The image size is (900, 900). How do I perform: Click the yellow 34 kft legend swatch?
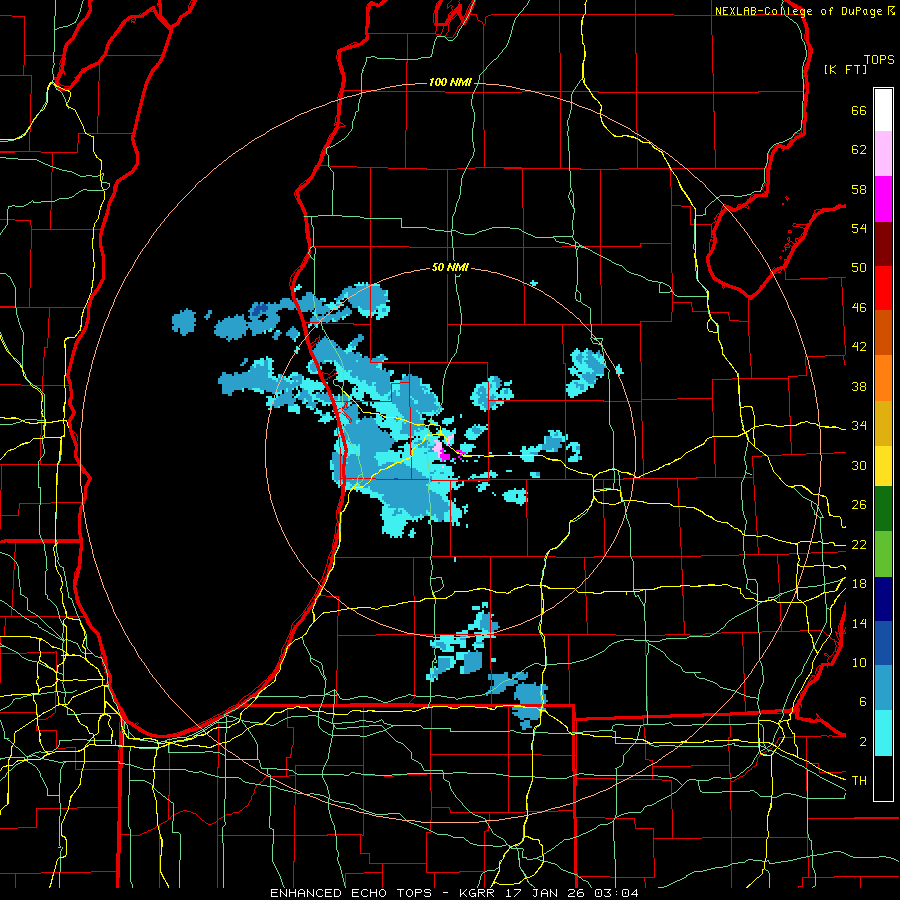(x=883, y=466)
